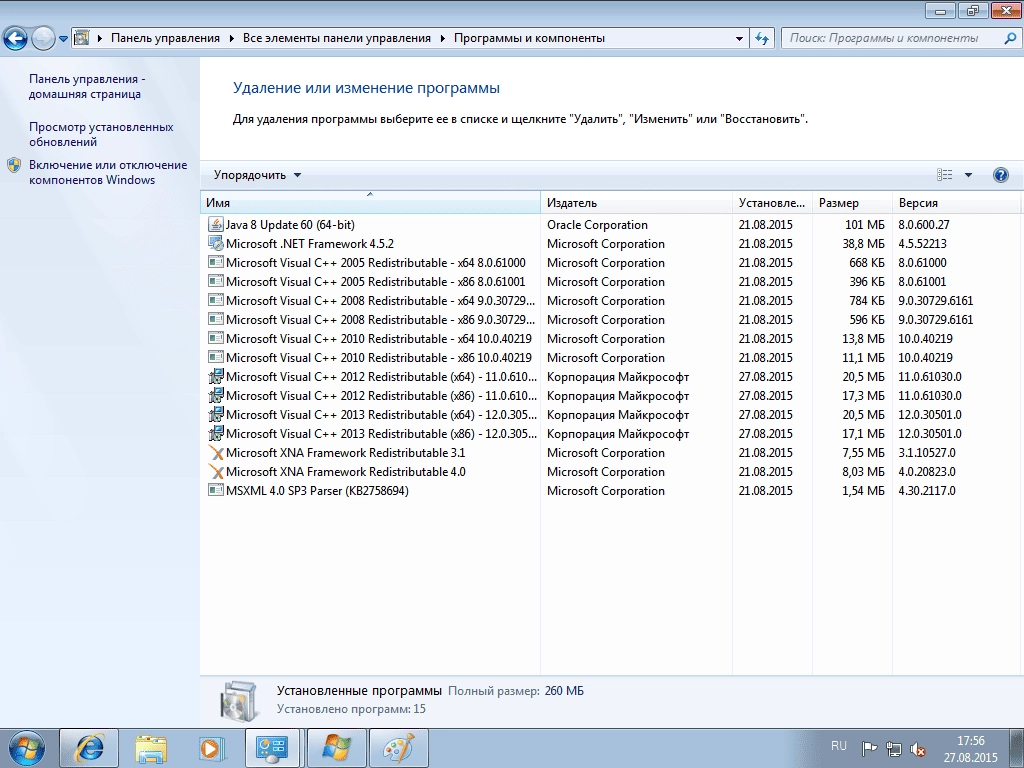Open the Упорядочить menu
This screenshot has height=768, width=1024.
tap(257, 175)
